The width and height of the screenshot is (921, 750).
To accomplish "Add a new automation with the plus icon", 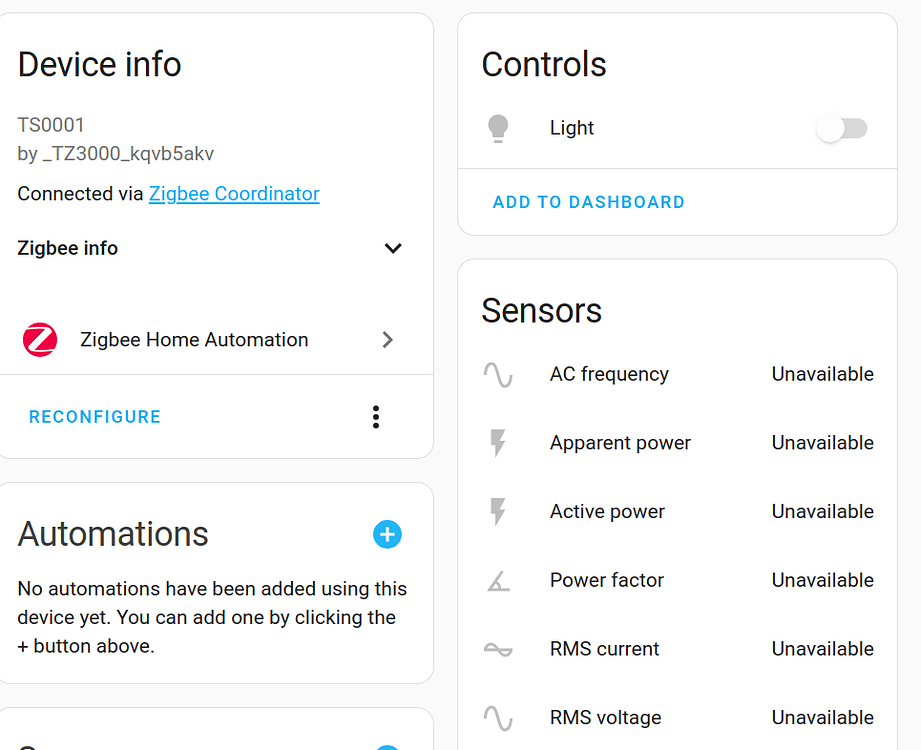I will (387, 535).
